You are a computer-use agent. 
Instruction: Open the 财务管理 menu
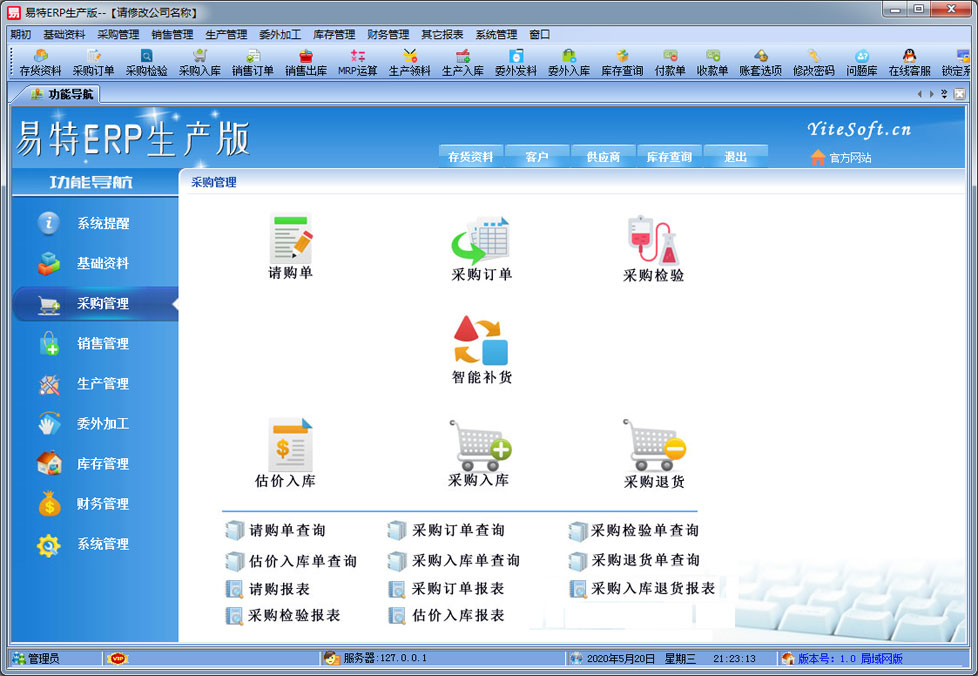pyautogui.click(x=387, y=34)
